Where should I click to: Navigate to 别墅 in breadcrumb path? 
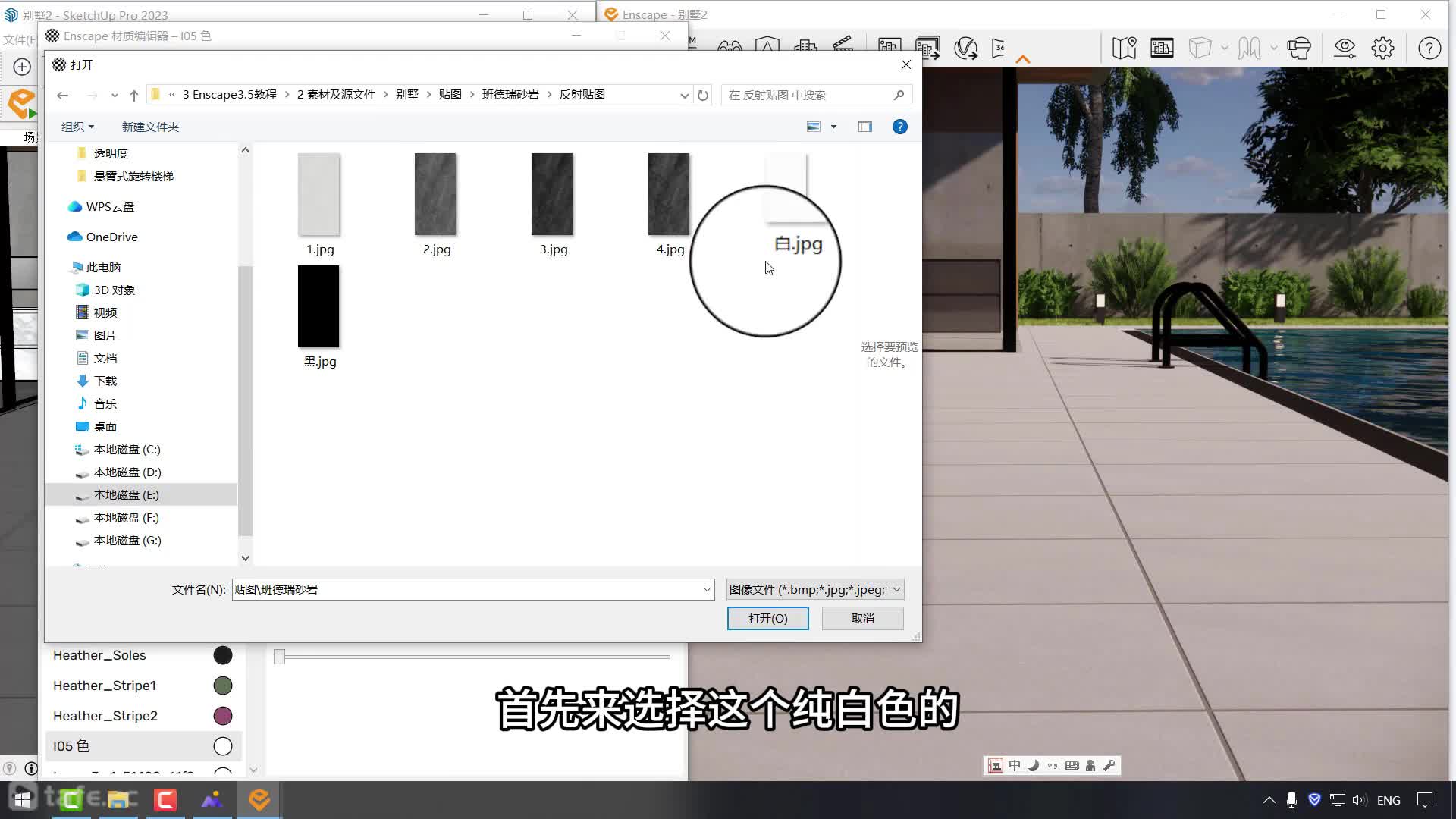coord(407,95)
